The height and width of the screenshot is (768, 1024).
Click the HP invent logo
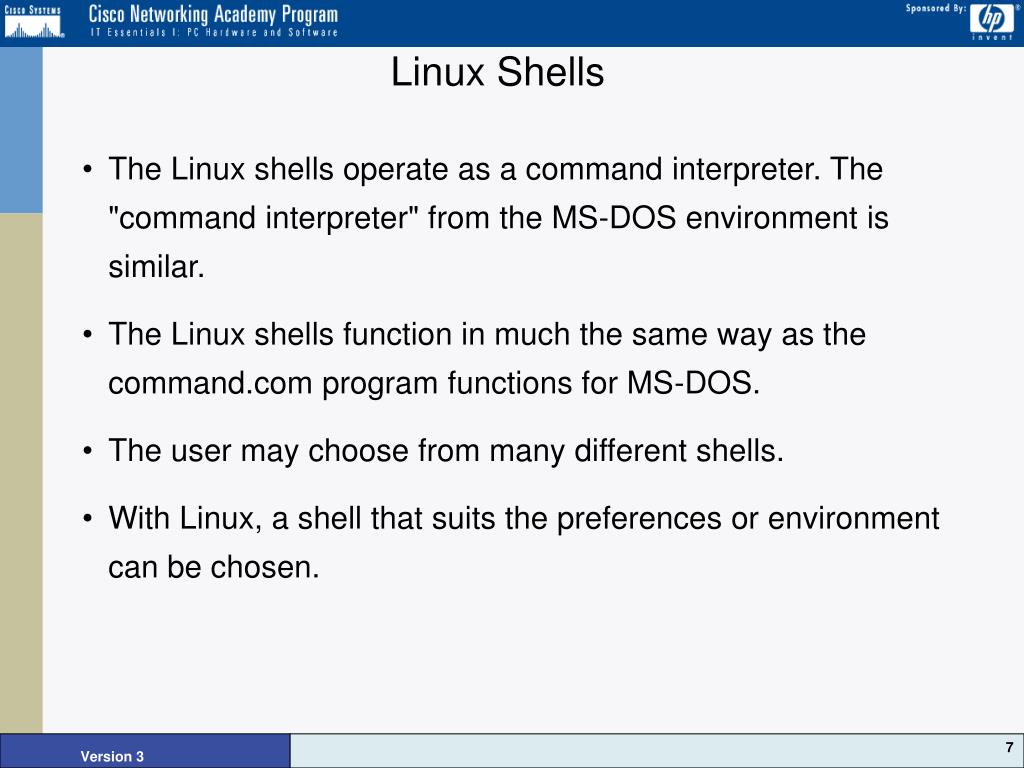(x=992, y=22)
